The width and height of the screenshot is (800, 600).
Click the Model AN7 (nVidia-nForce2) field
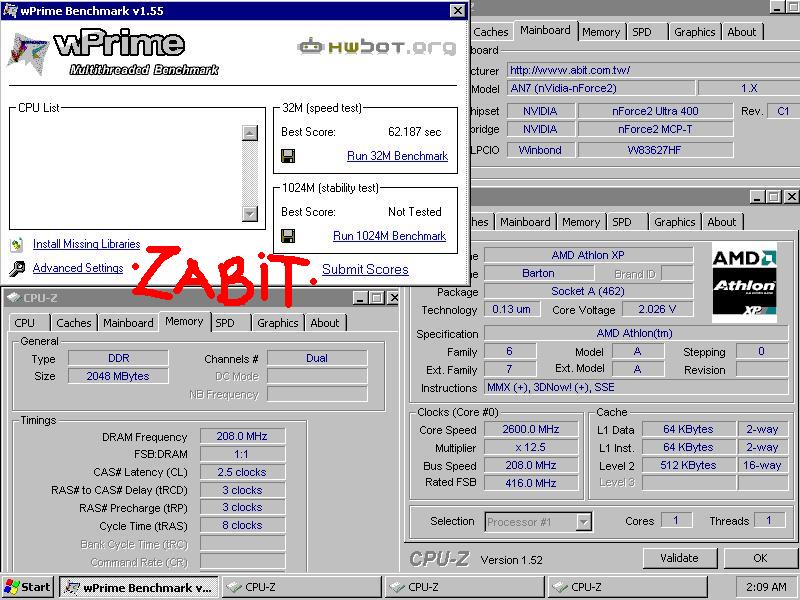point(601,88)
